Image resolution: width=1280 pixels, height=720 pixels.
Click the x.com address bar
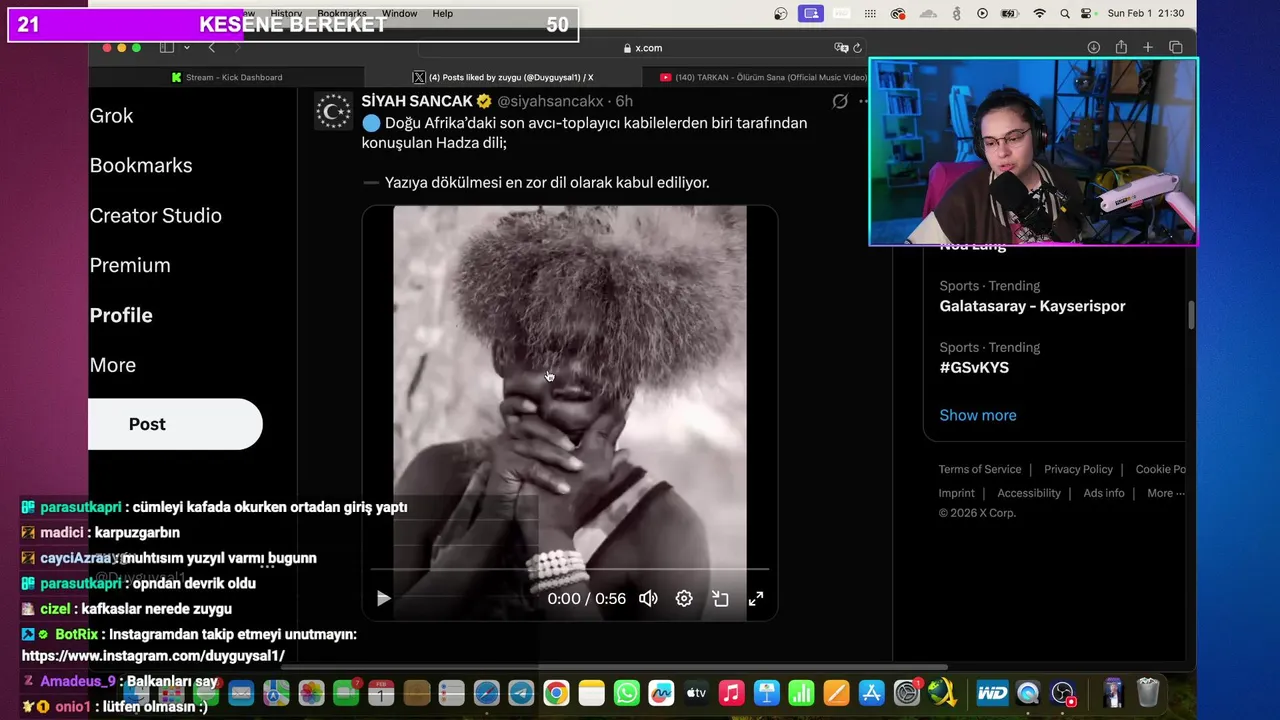(x=641, y=48)
